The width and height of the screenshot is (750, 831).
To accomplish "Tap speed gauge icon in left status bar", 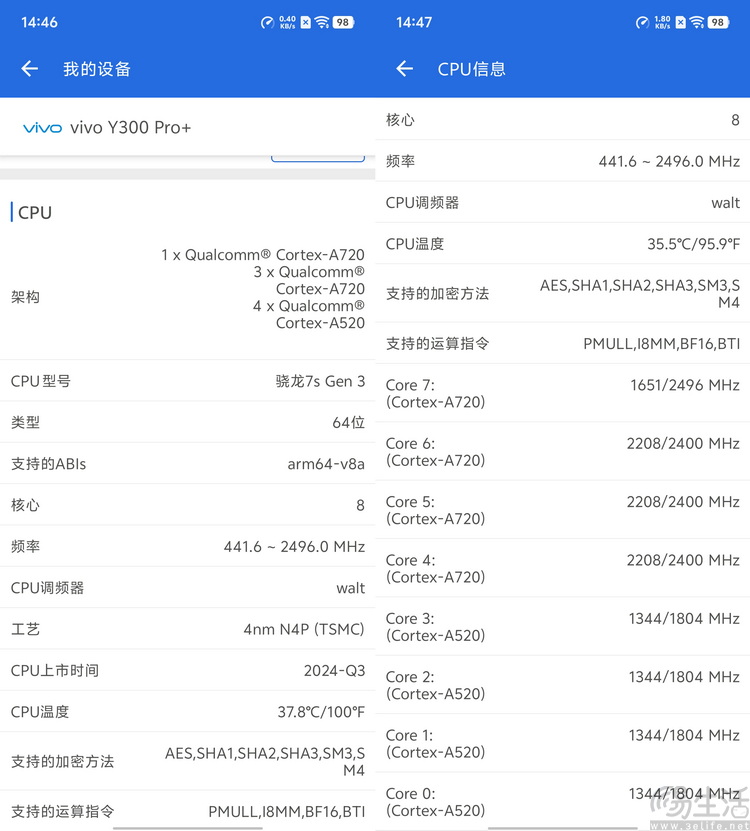I will 267,22.
